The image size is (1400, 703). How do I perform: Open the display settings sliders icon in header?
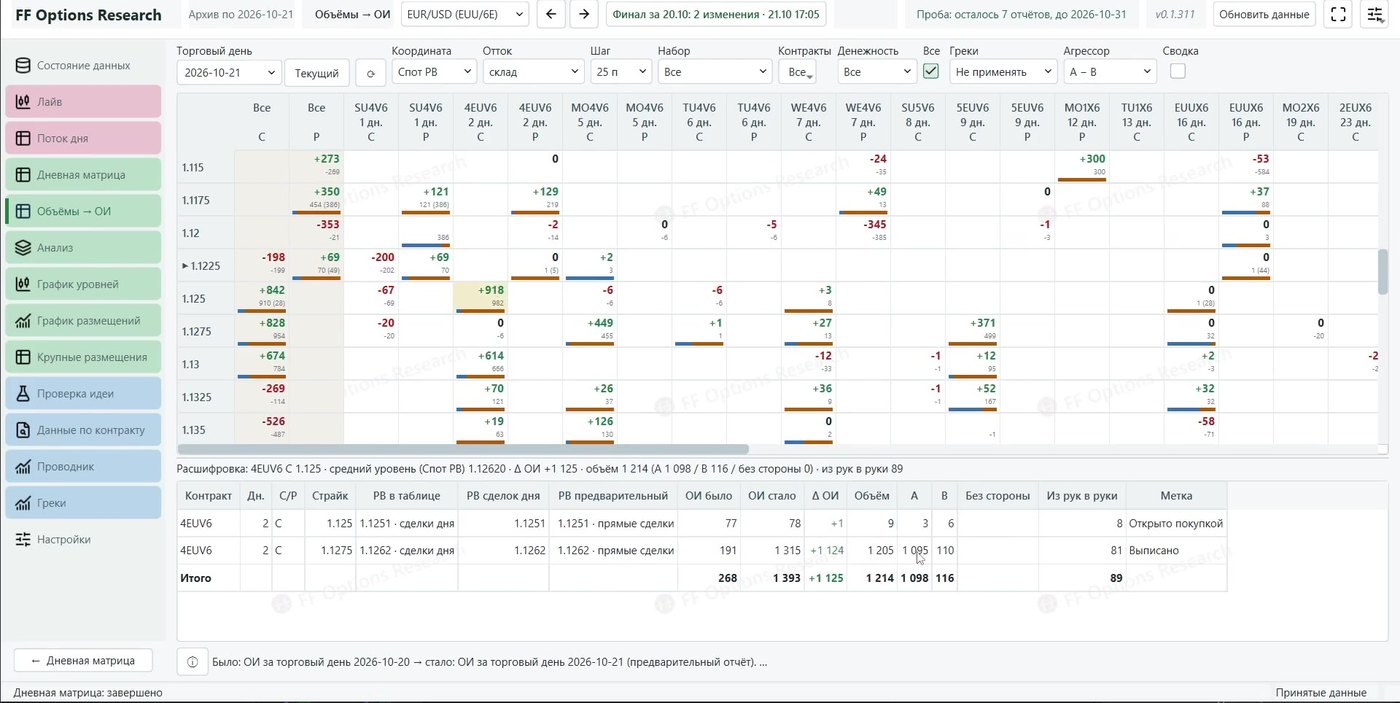[1374, 15]
